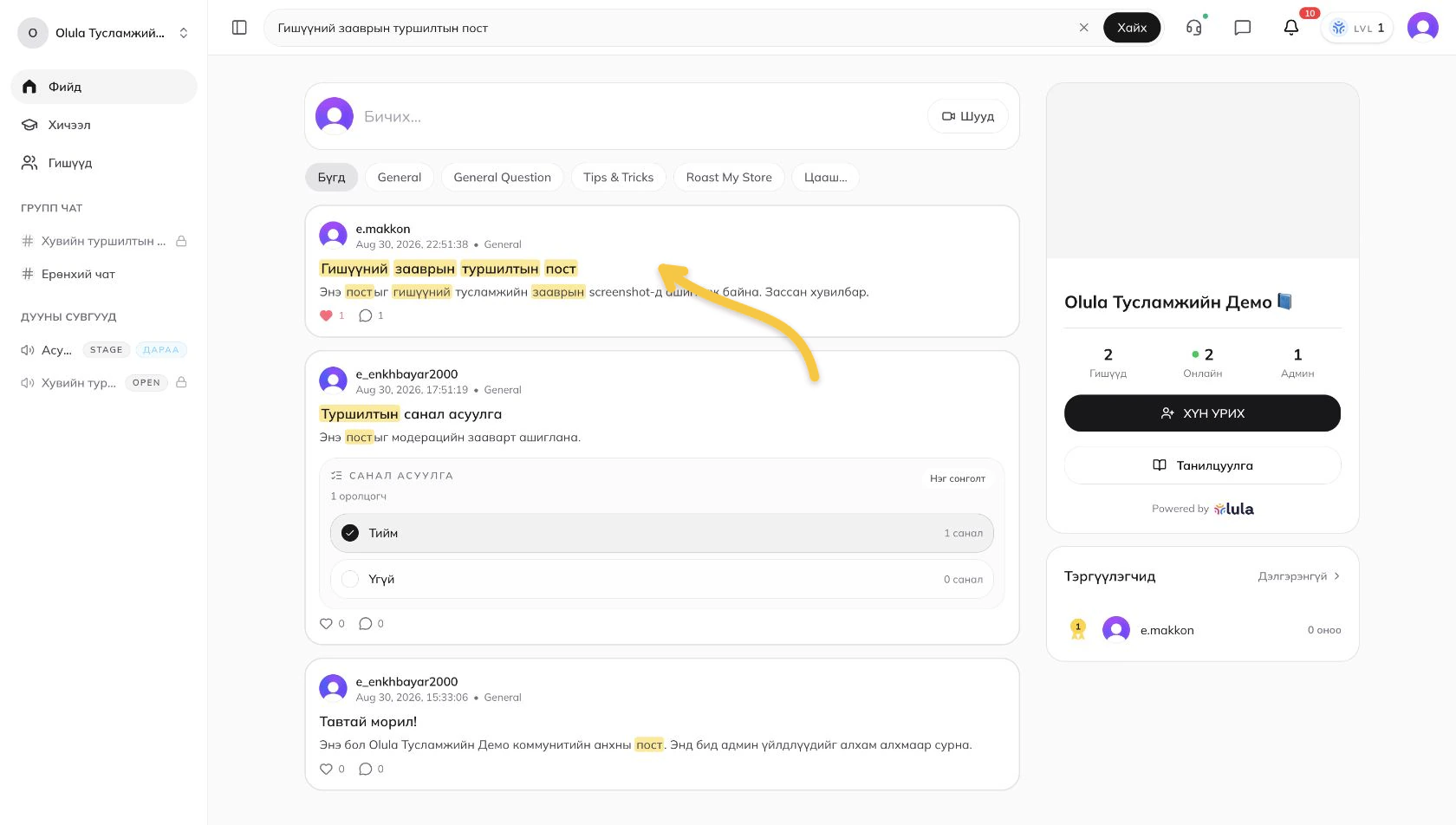This screenshot has height=825, width=1456.
Task: Open the LVL 1 level badge
Action: [x=1357, y=28]
